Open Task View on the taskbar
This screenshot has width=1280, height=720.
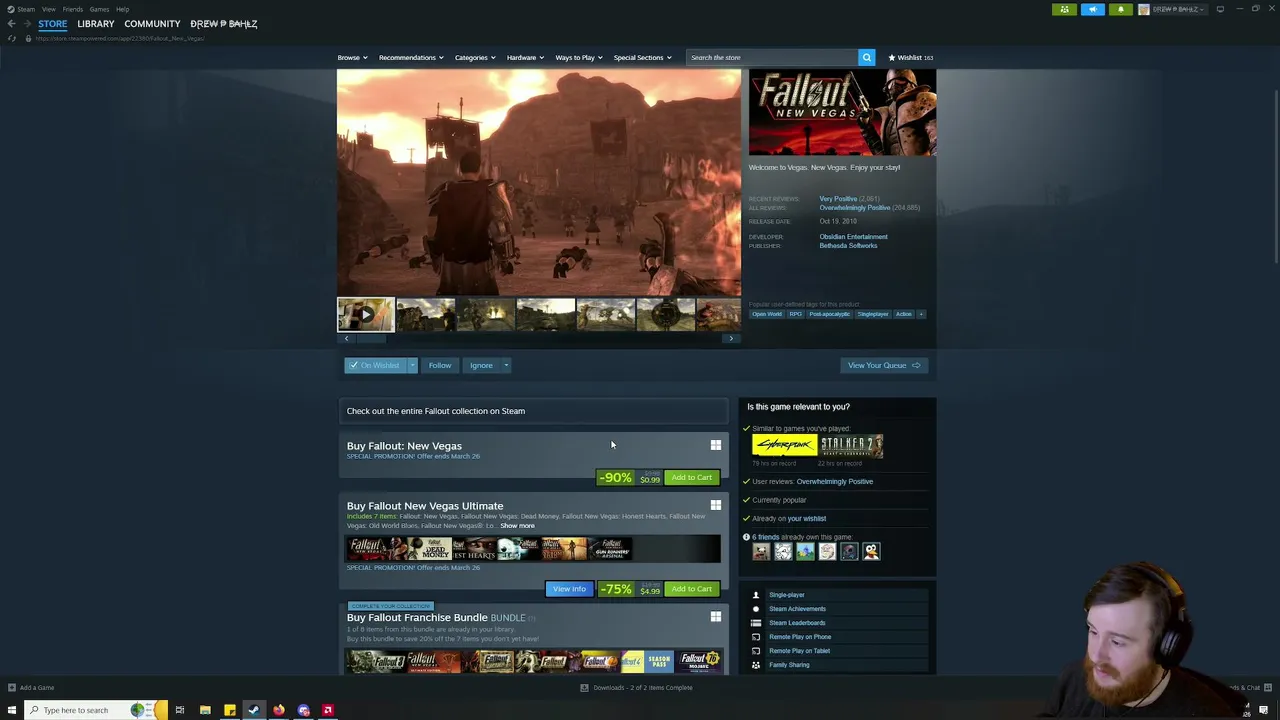180,710
